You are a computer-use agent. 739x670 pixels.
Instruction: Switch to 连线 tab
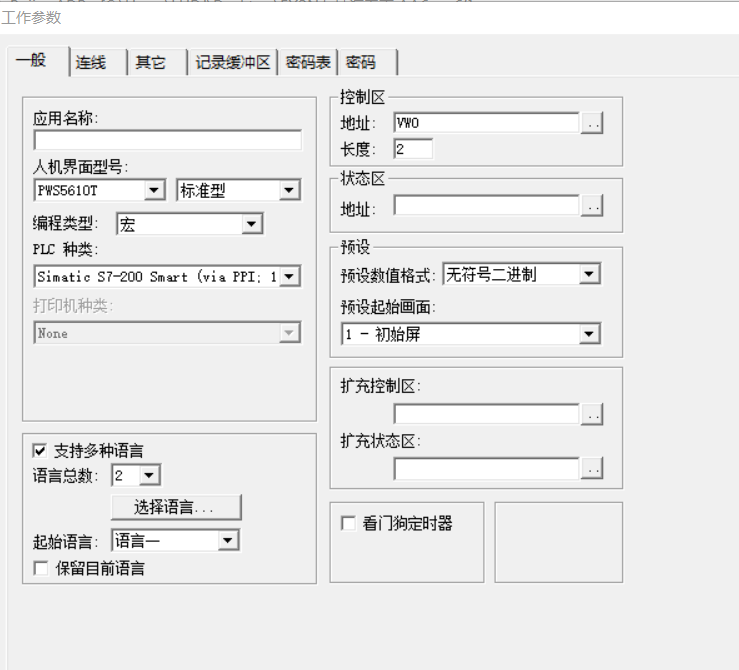(92, 62)
